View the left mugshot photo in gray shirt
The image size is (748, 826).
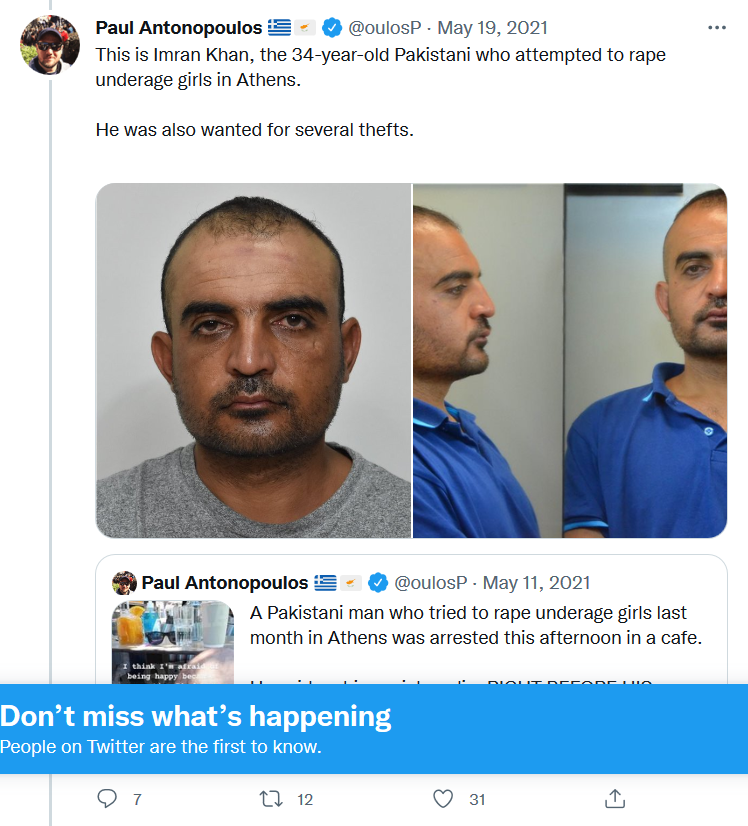253,360
